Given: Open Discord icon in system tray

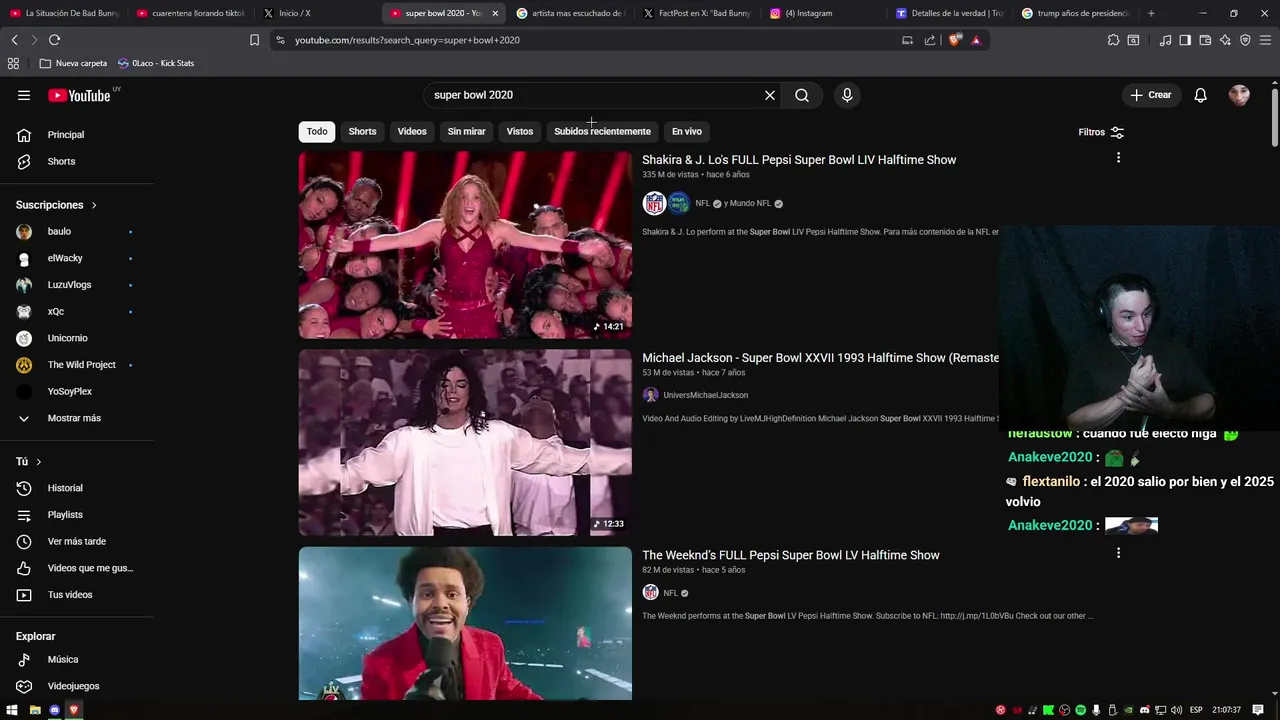Looking at the screenshot, I should click(1145, 710).
